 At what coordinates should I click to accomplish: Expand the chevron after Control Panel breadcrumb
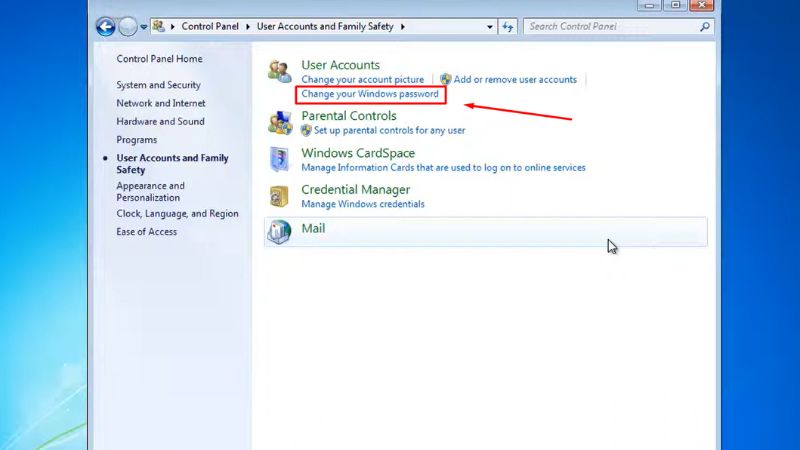click(248, 27)
